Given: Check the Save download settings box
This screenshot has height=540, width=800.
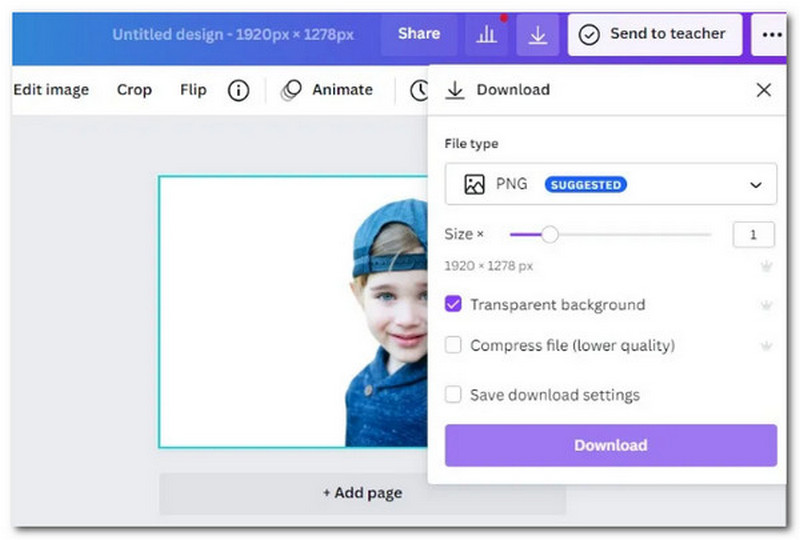Looking at the screenshot, I should [453, 395].
